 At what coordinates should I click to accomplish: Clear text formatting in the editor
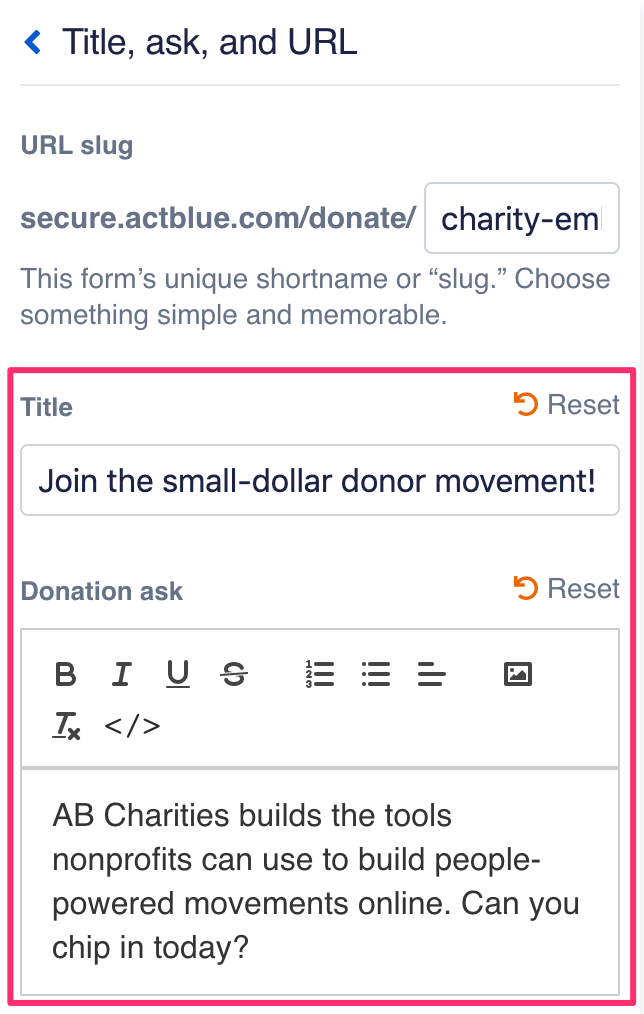[x=67, y=725]
